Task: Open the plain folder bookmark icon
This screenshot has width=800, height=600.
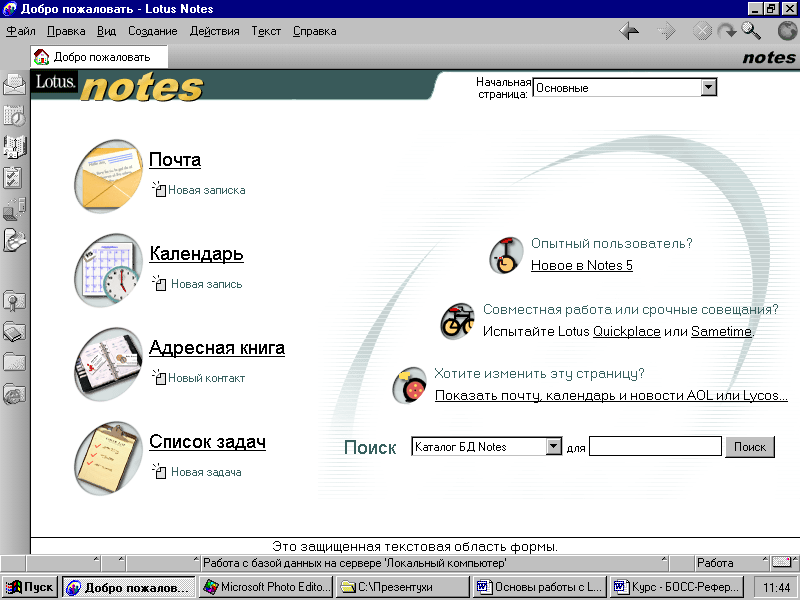Action: point(14,363)
